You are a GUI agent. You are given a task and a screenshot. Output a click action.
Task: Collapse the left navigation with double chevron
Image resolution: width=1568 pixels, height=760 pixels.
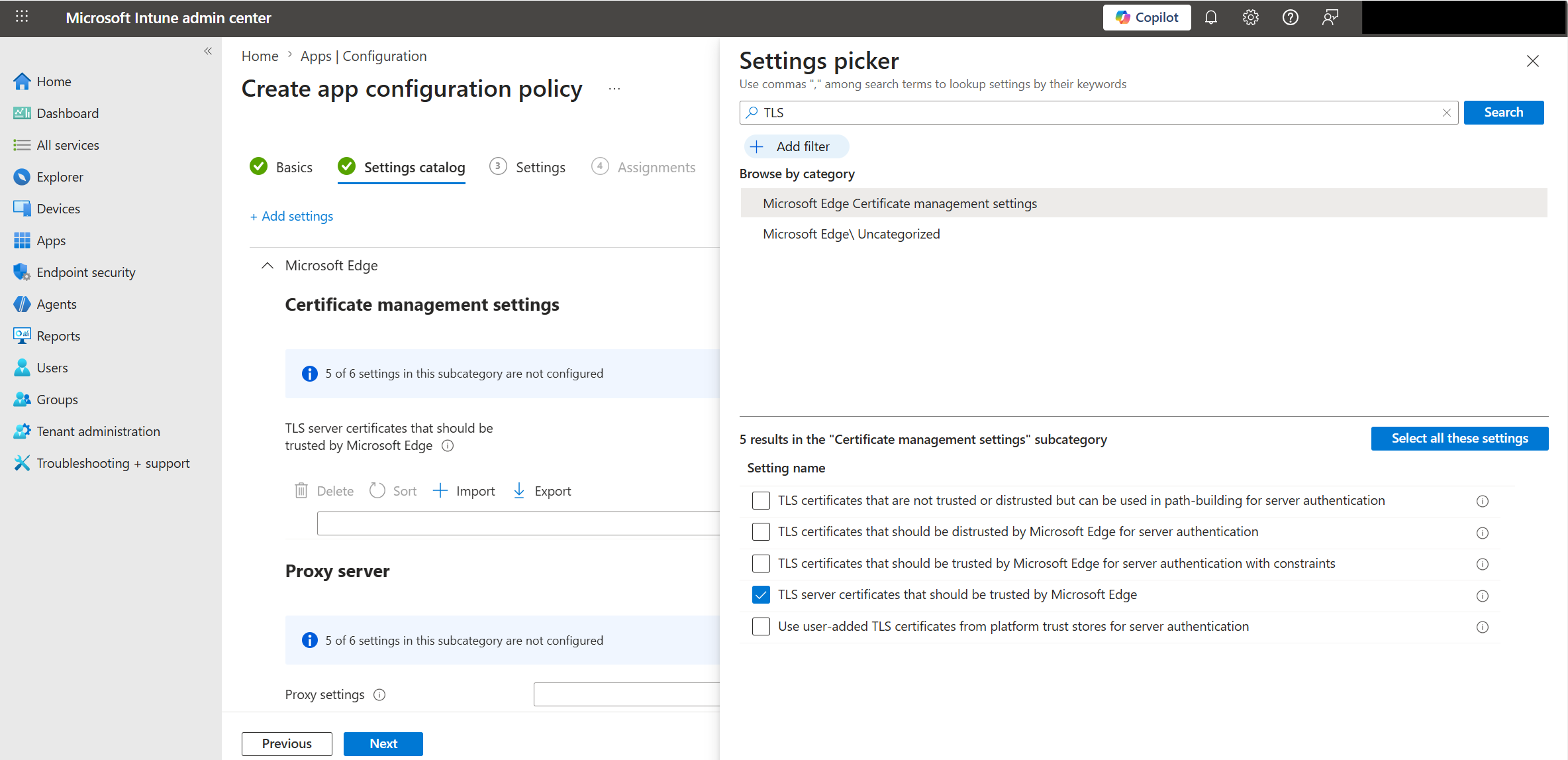tap(208, 51)
